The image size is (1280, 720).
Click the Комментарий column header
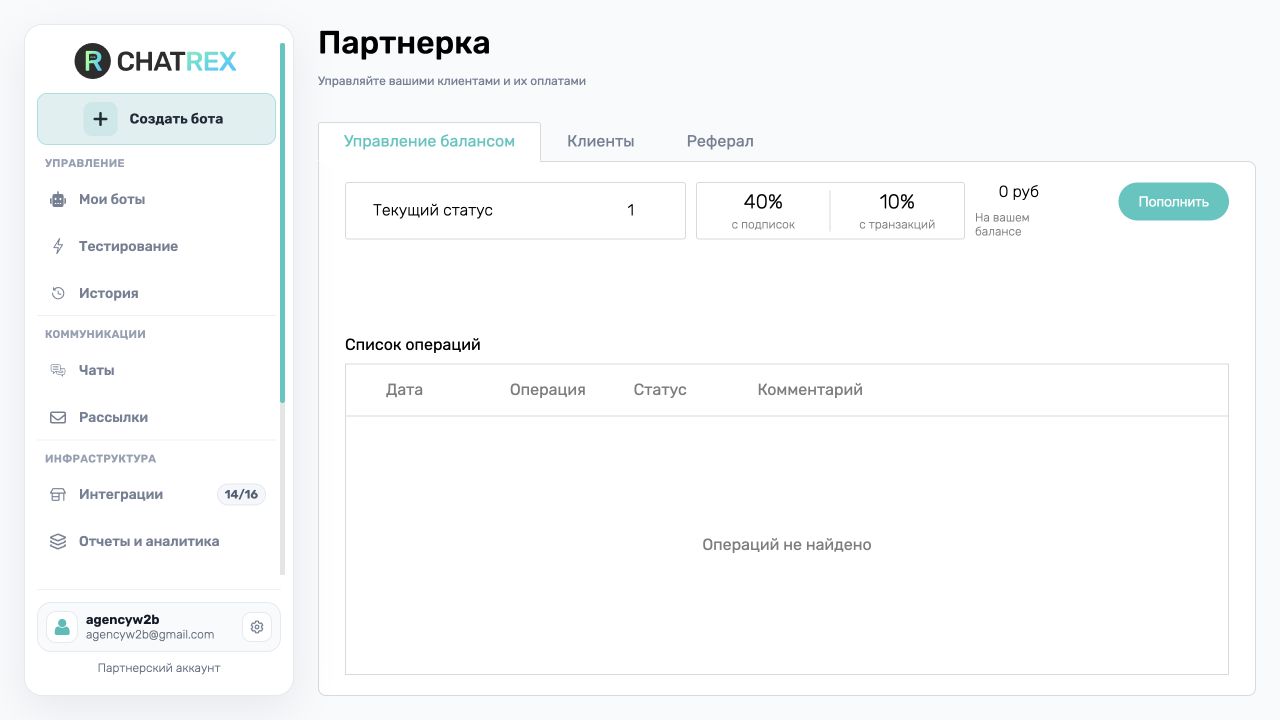(x=810, y=390)
